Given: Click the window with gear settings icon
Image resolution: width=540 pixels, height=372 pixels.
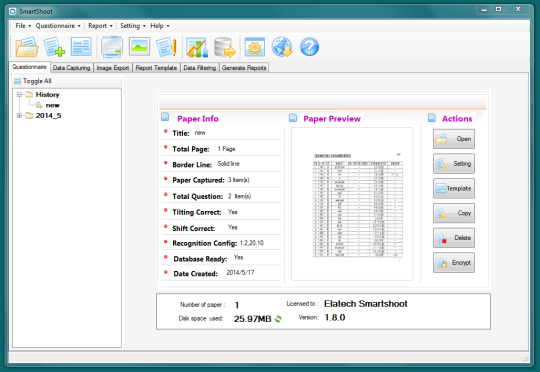Looking at the screenshot, I should click(255, 47).
